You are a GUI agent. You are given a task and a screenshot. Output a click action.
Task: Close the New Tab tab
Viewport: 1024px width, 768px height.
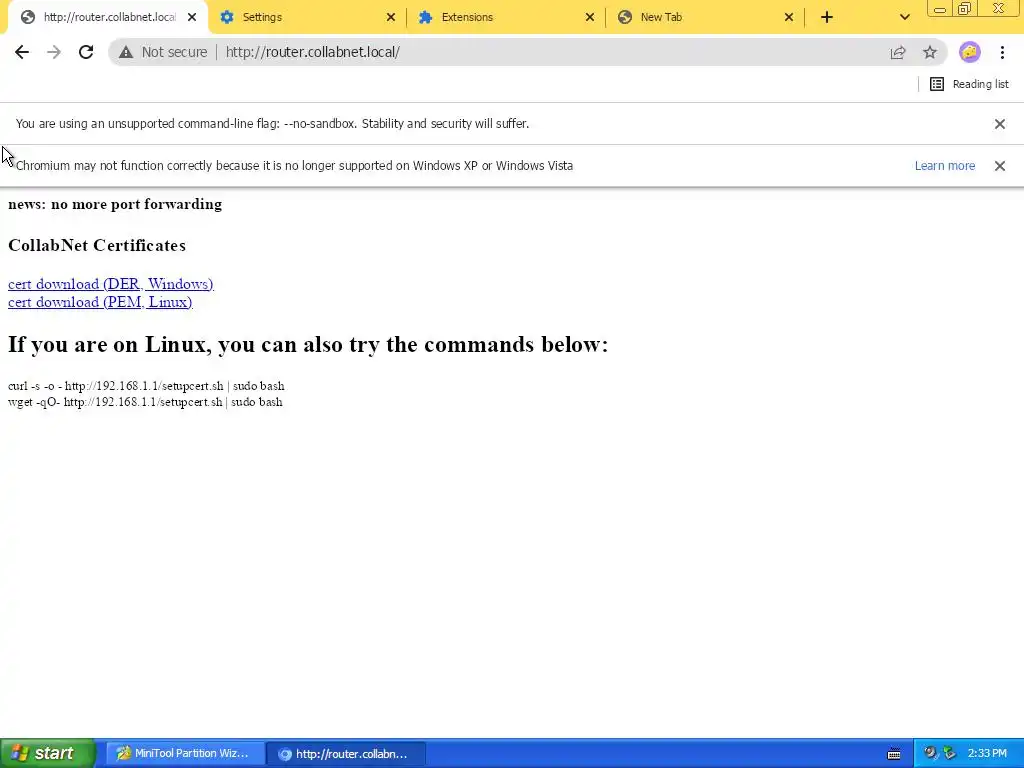point(789,17)
